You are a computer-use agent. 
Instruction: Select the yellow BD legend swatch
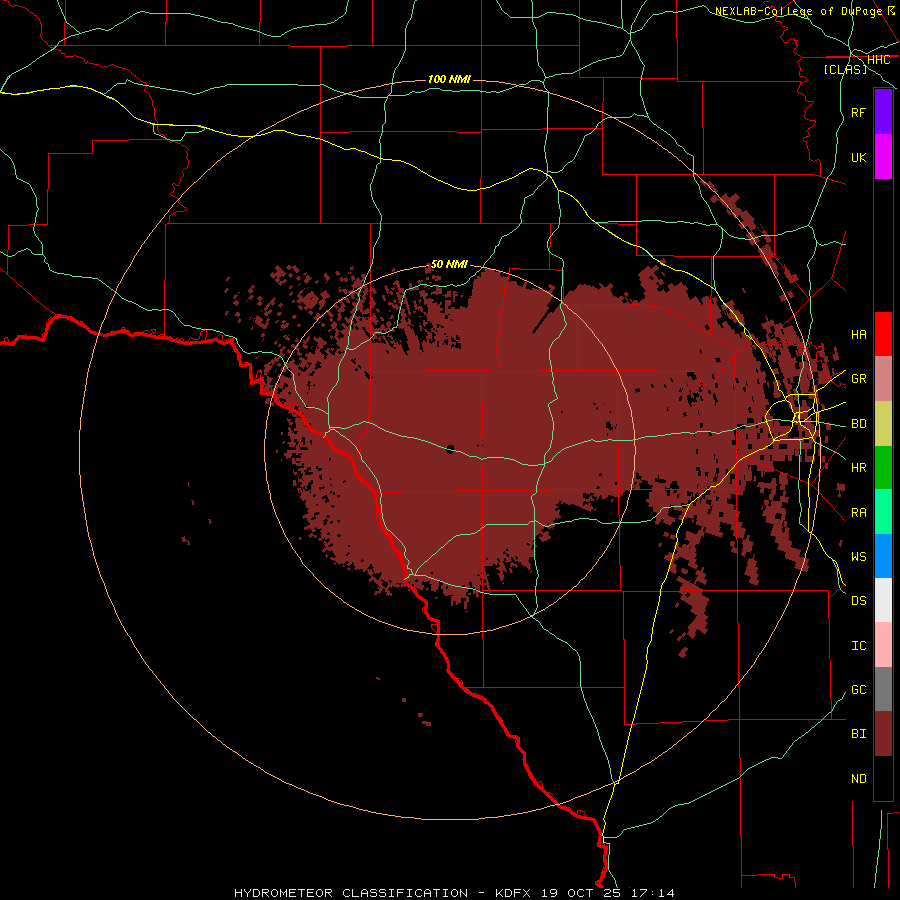883,423
